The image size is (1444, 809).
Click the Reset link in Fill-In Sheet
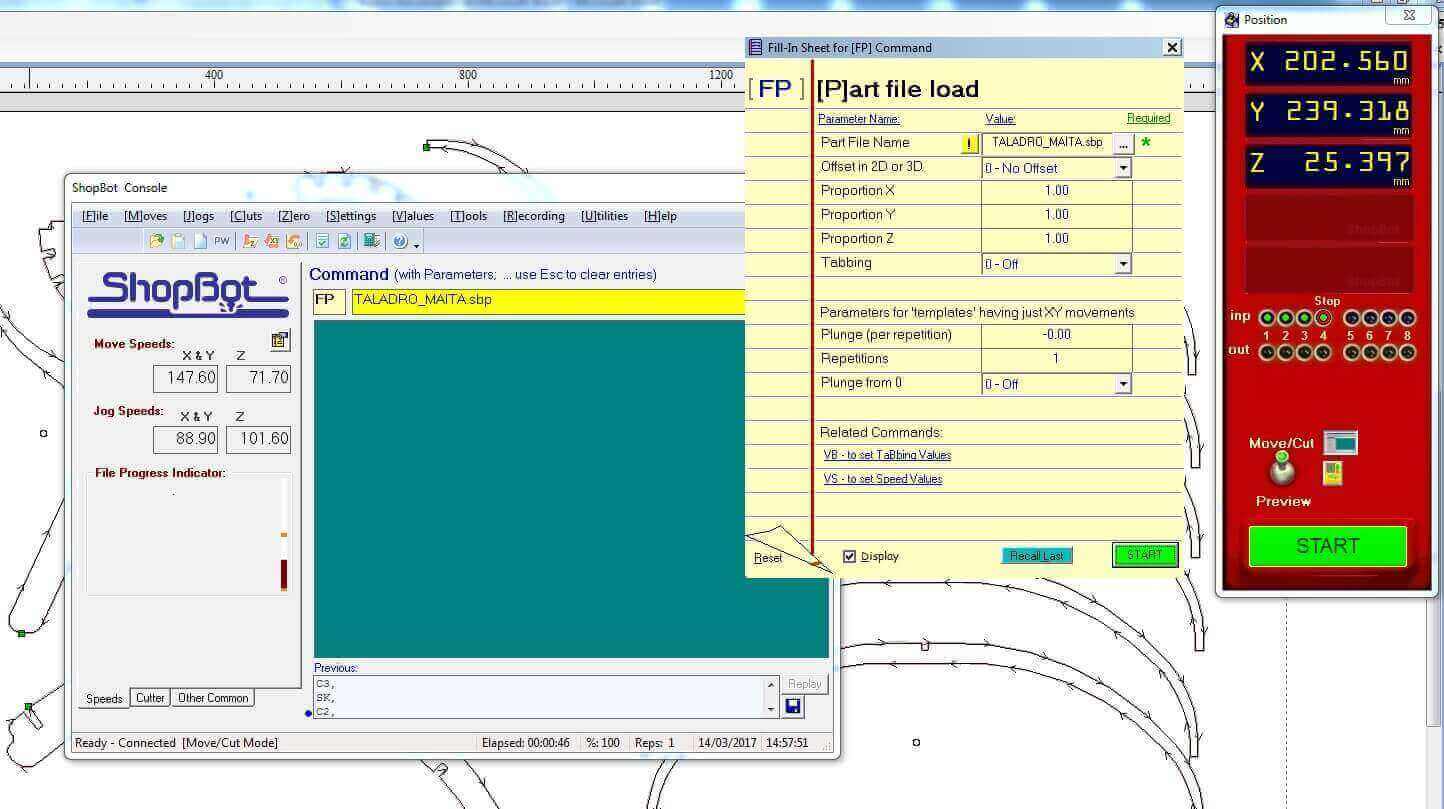768,558
